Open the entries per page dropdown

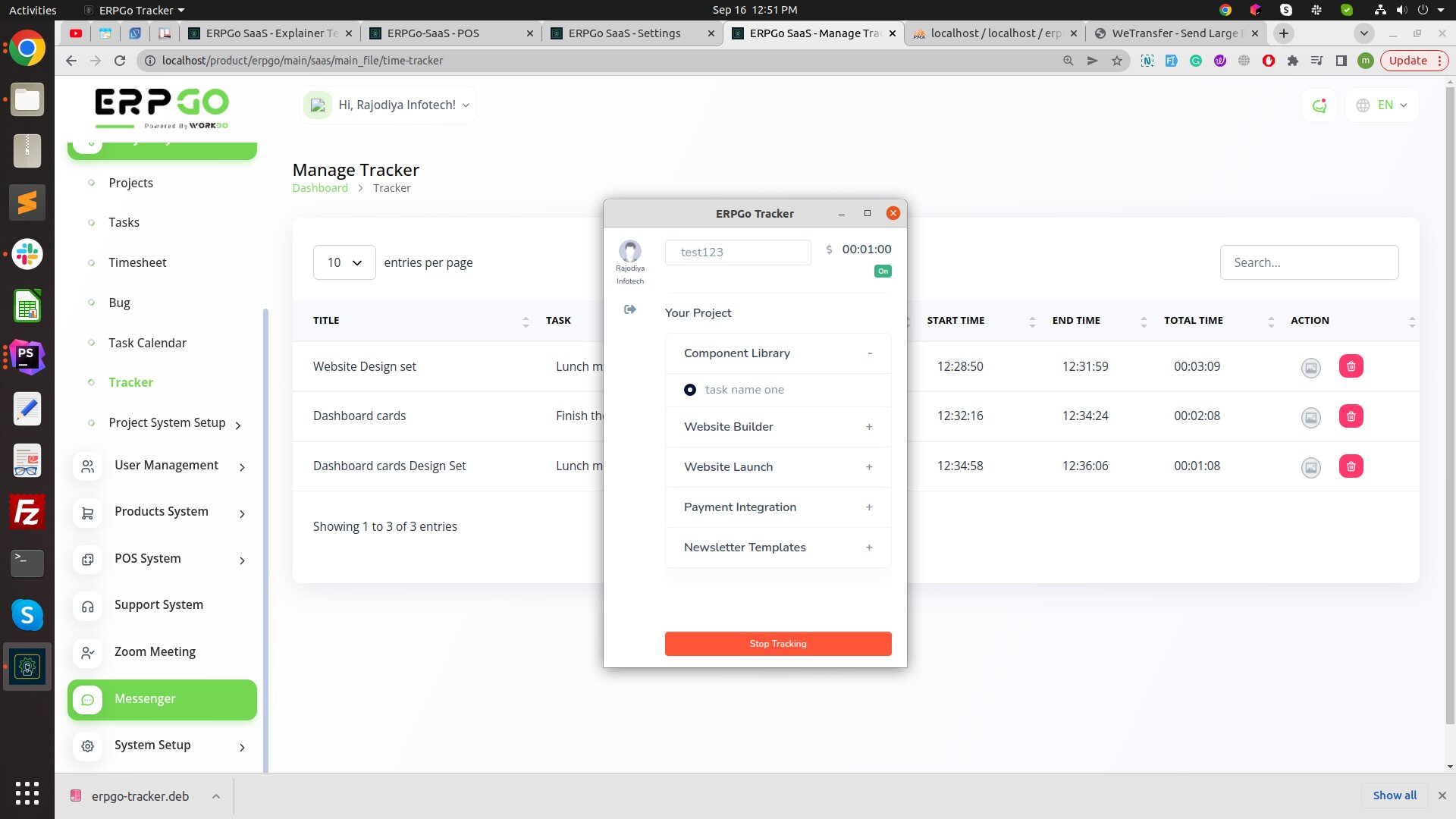click(x=344, y=262)
